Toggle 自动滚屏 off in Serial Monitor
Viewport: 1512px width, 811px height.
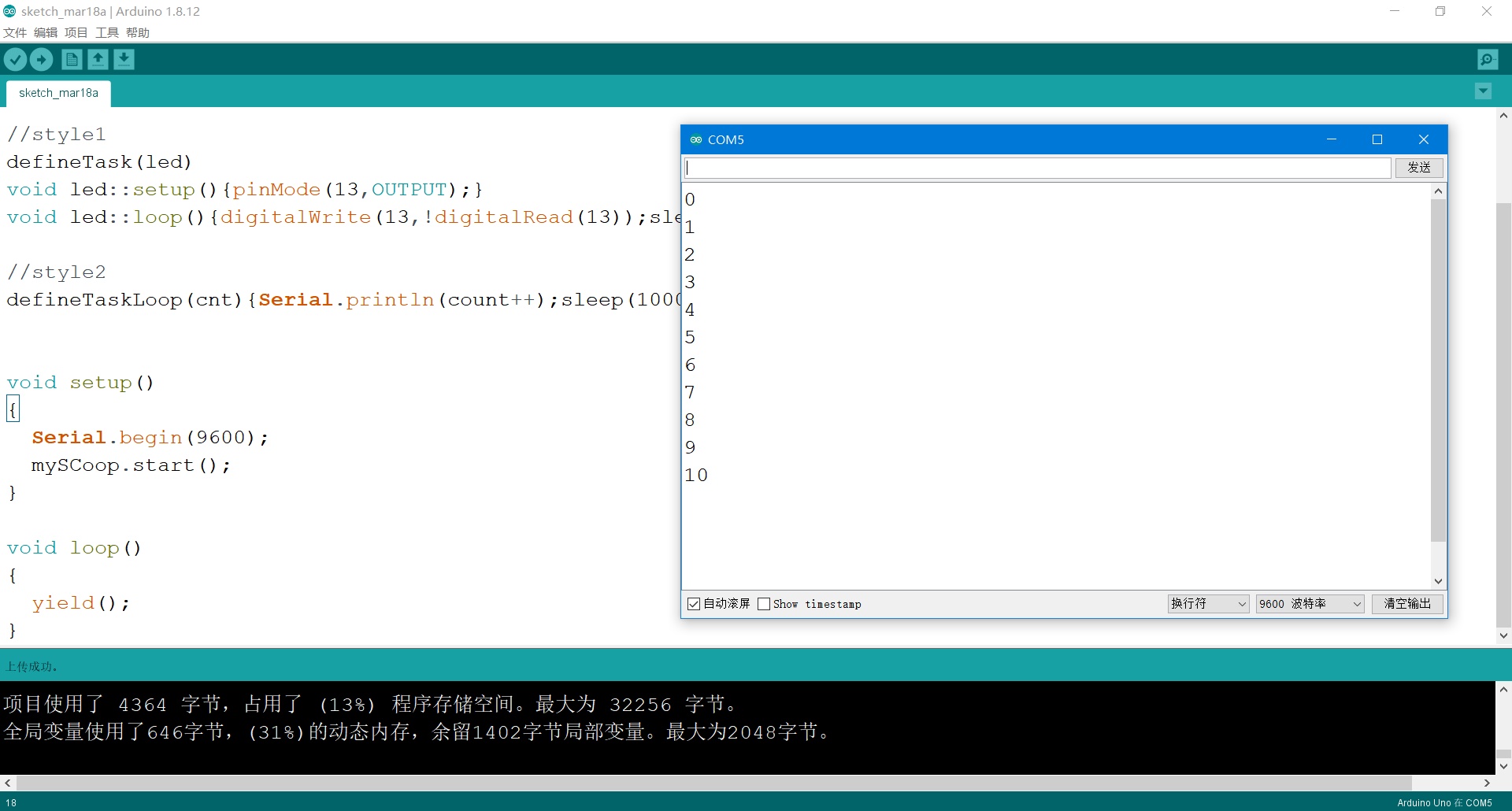click(694, 603)
